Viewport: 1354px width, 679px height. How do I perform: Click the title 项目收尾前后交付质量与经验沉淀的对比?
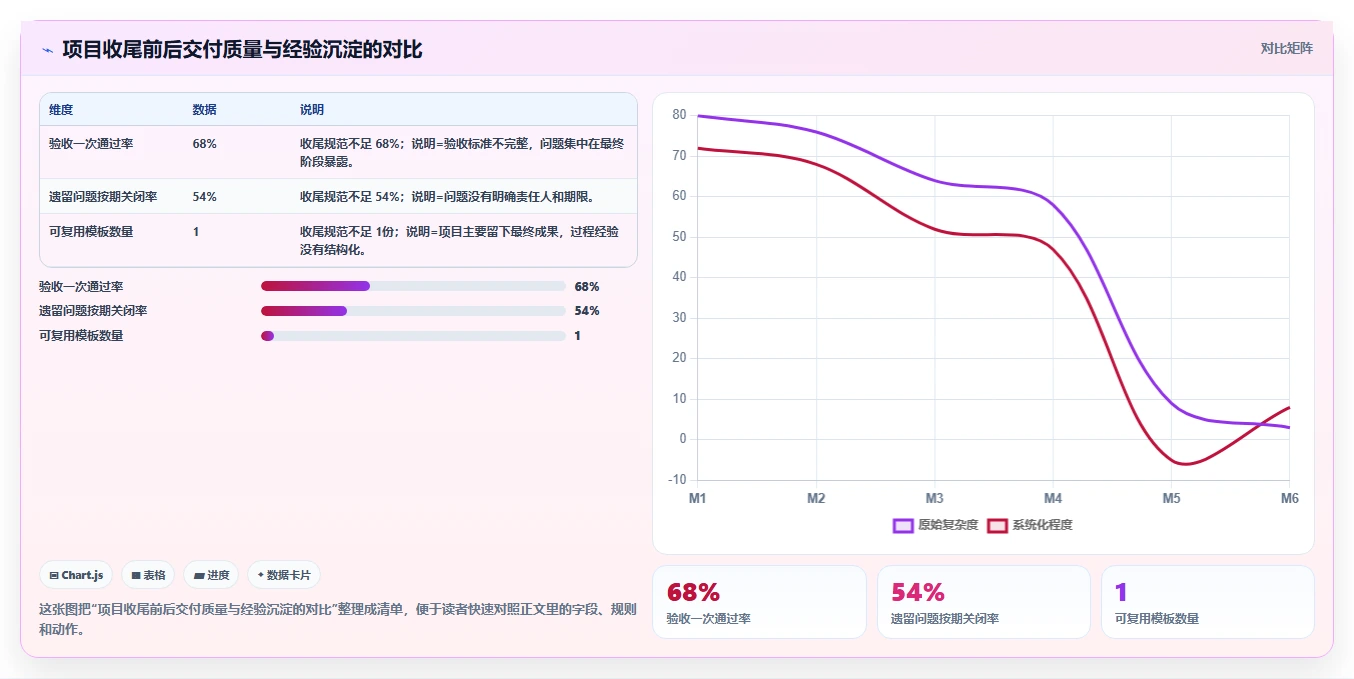(x=242, y=49)
